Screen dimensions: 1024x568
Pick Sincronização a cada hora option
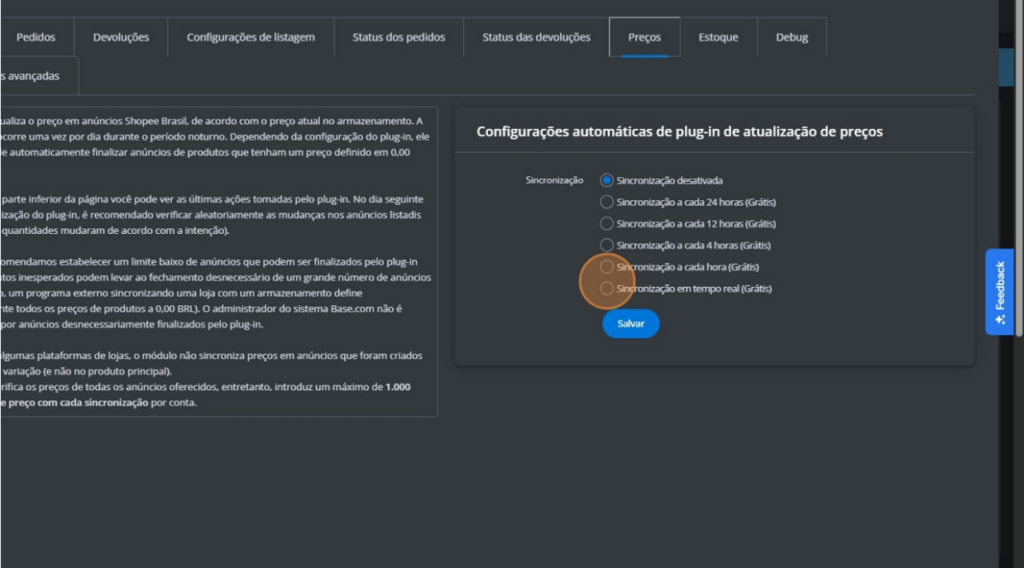pos(607,267)
